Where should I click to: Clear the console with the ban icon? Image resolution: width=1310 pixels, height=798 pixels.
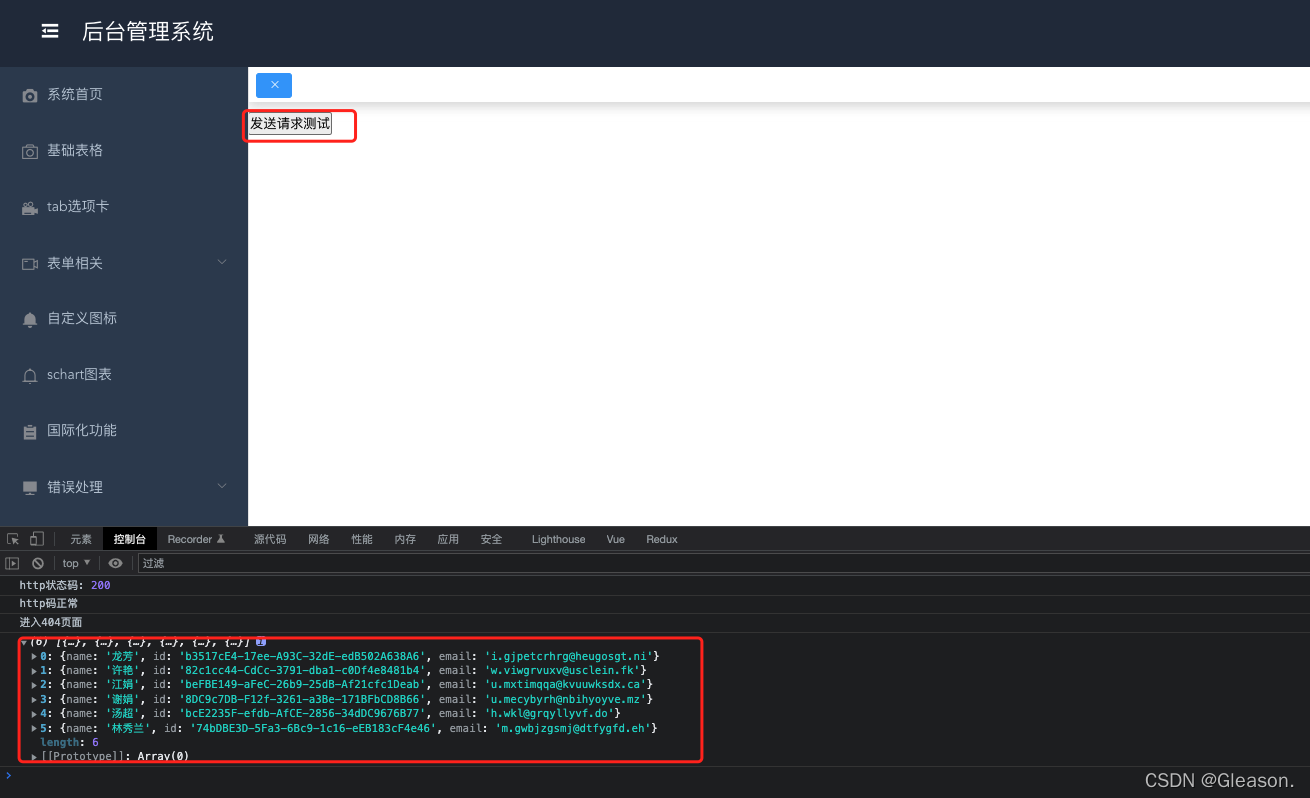pyautogui.click(x=38, y=563)
